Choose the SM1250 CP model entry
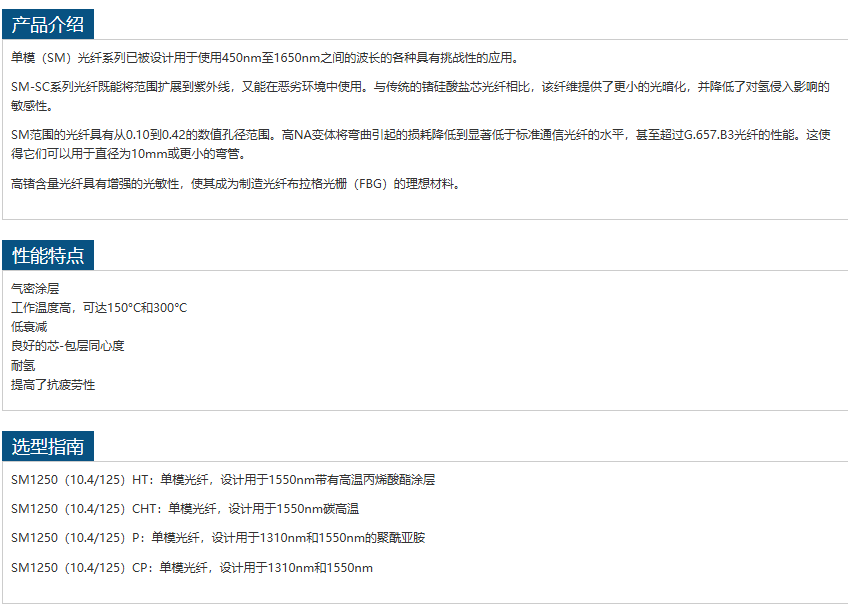 192,568
